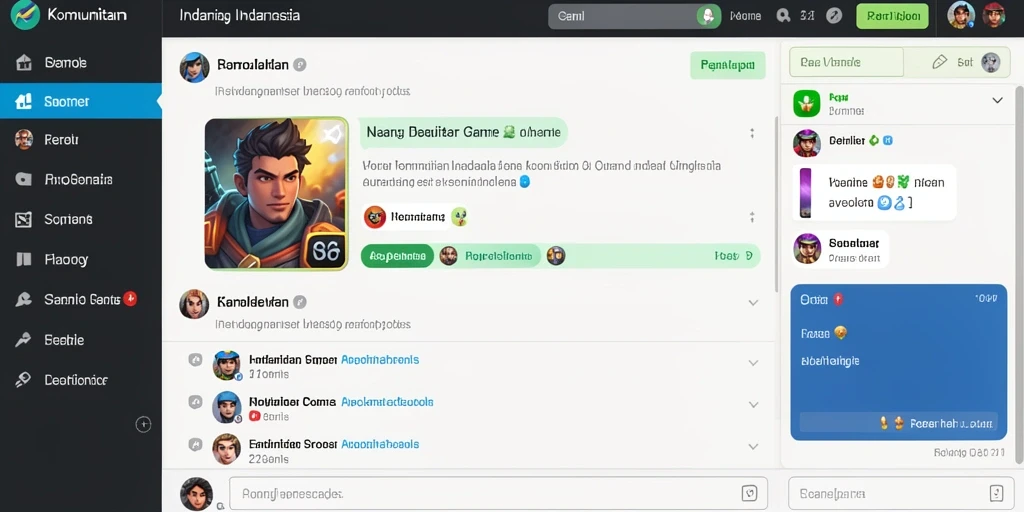Click the Soonalmer avatar in the right panel
Image resolution: width=1024 pixels, height=512 pixels.
(807, 248)
